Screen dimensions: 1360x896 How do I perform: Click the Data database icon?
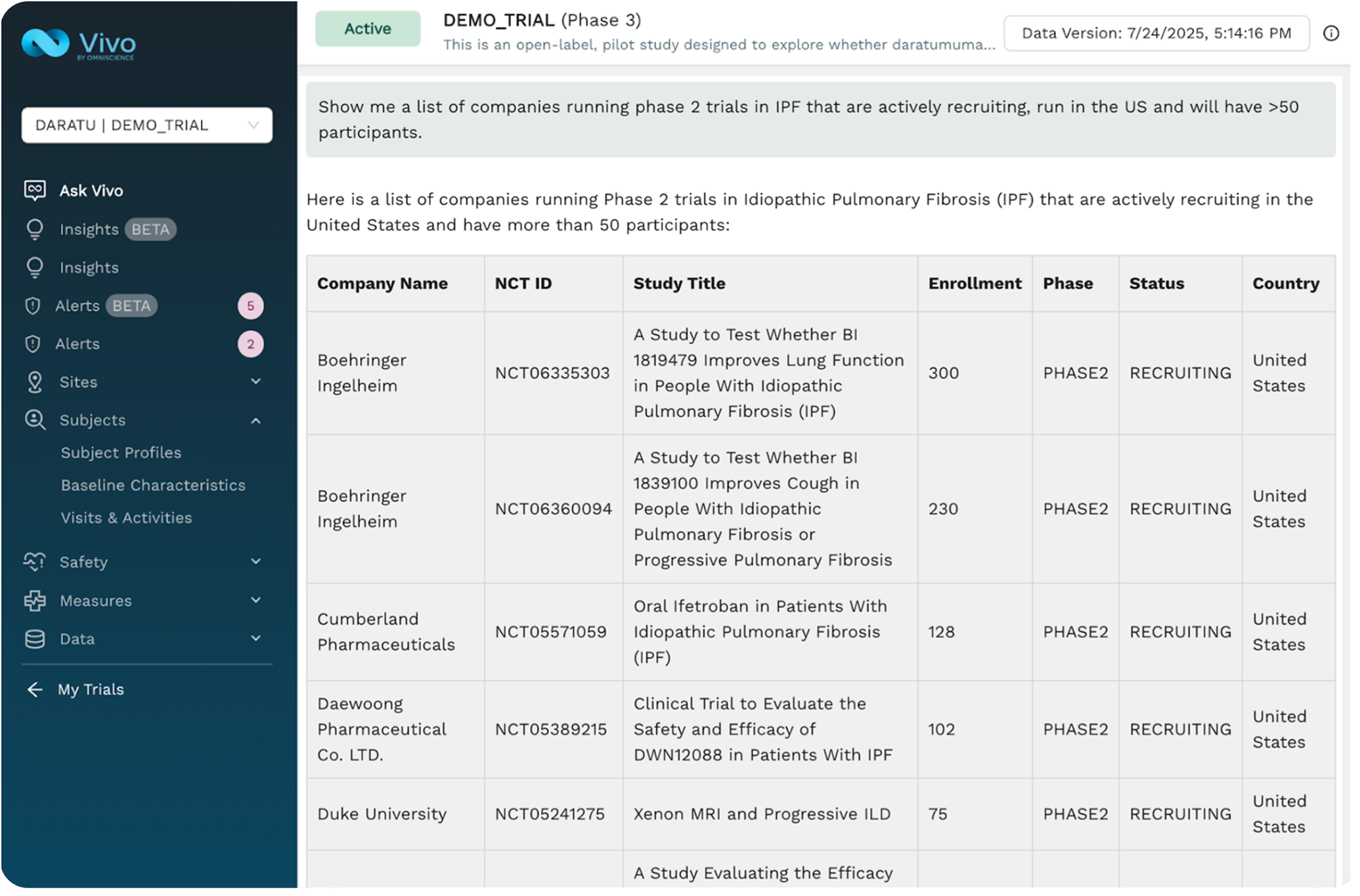35,639
